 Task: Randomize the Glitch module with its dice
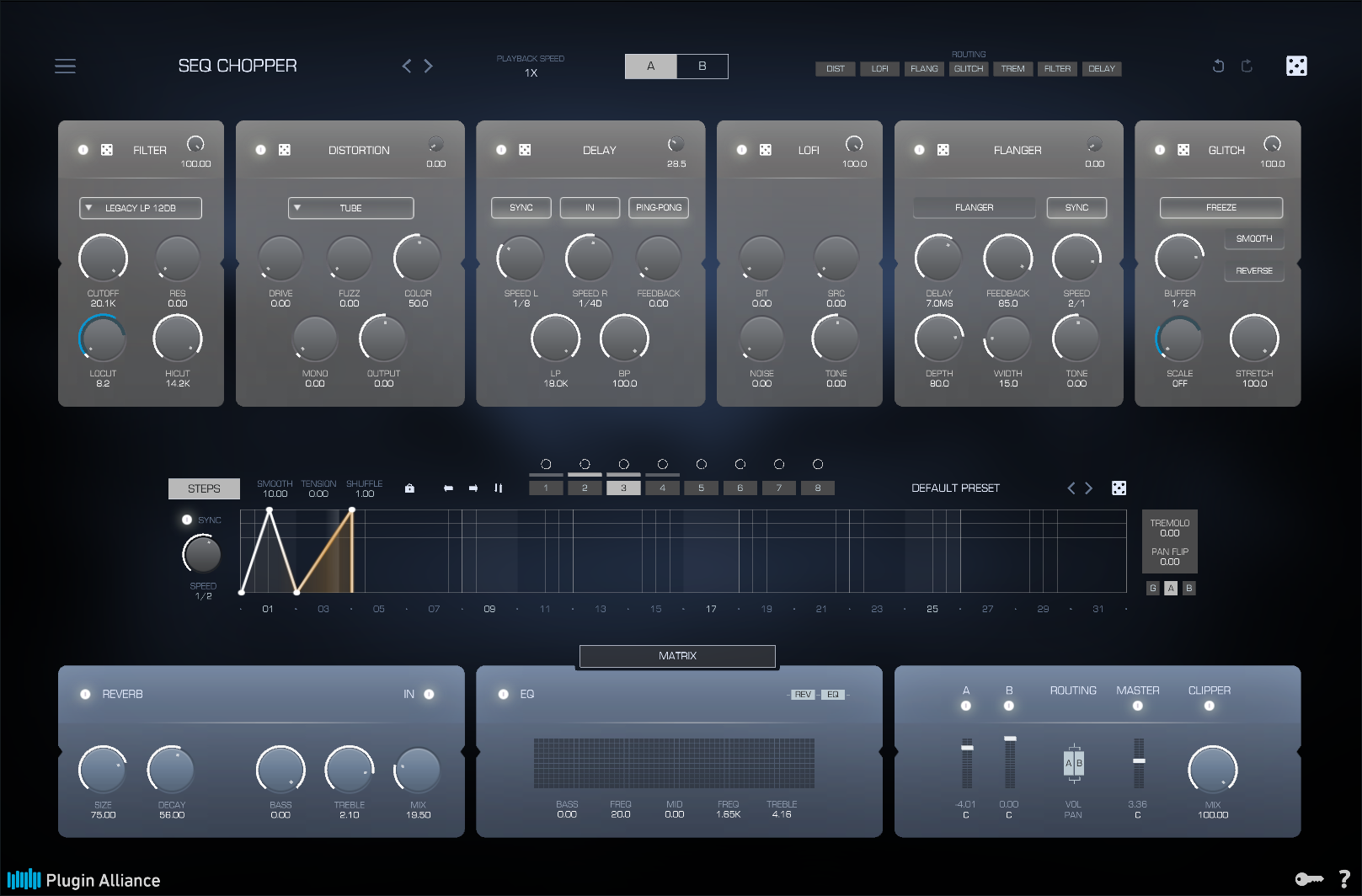1183,150
